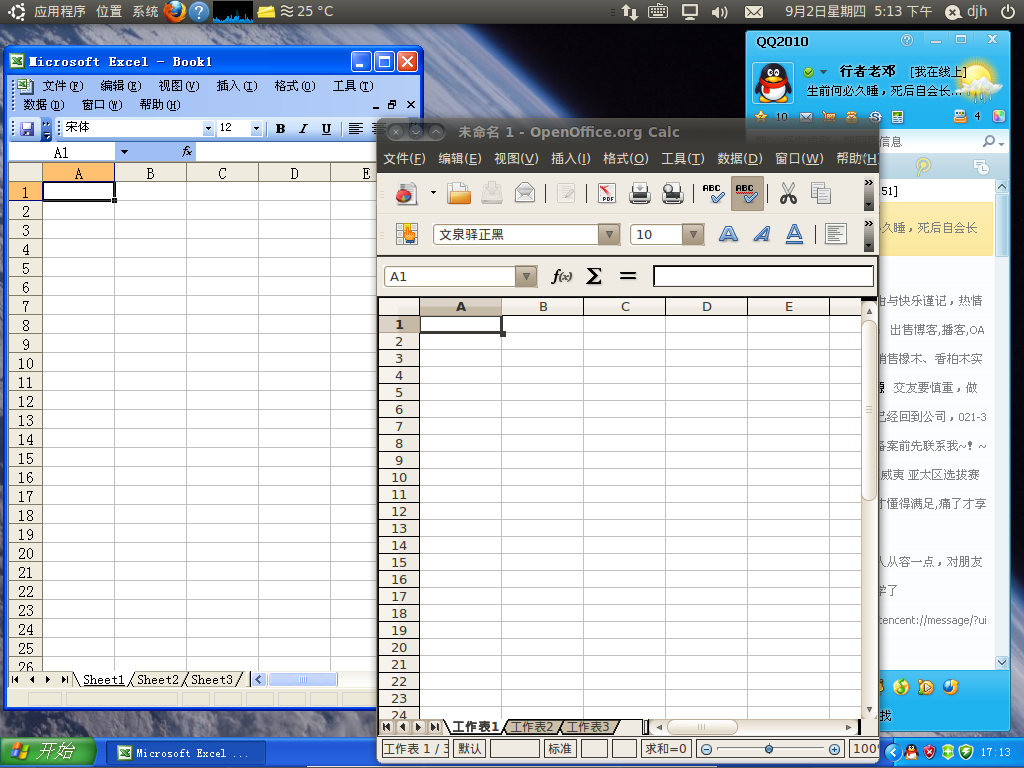Open Calc 格式(O) menu
This screenshot has width=1024, height=768.
coord(626,158)
